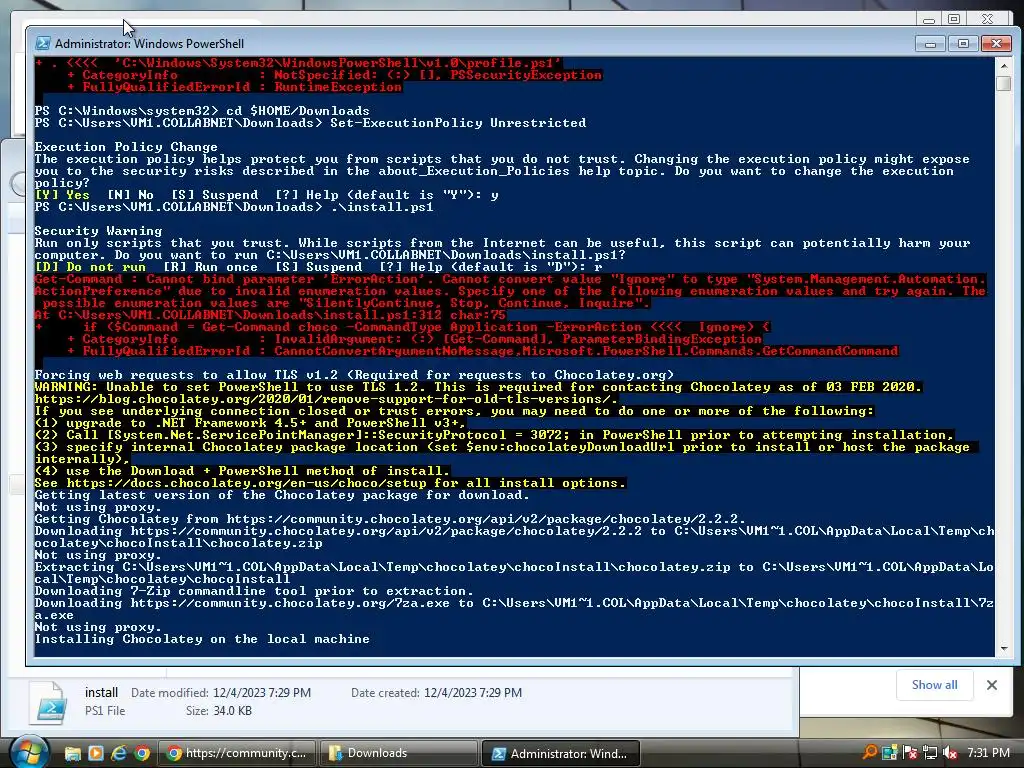Click install PS1 file icon in details pane

(48, 703)
